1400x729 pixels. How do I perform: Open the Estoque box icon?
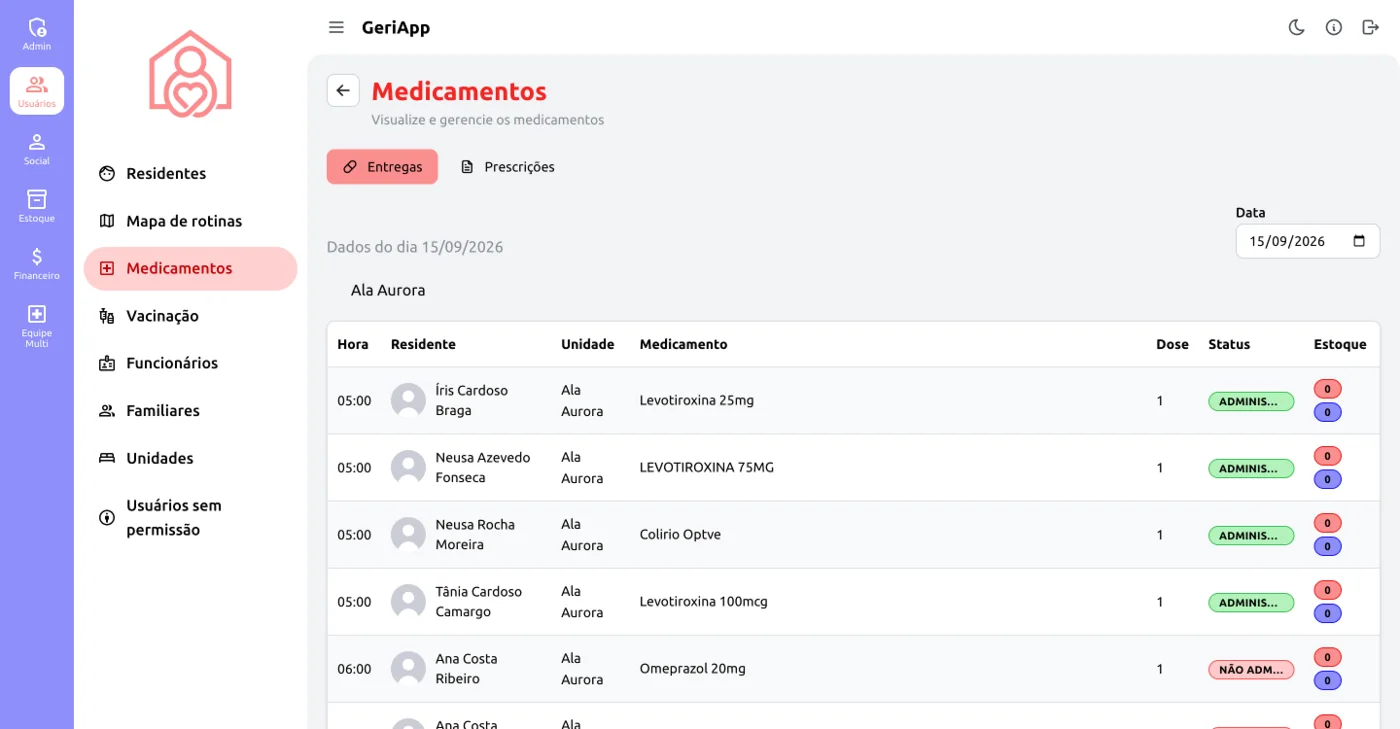[x=37, y=205]
